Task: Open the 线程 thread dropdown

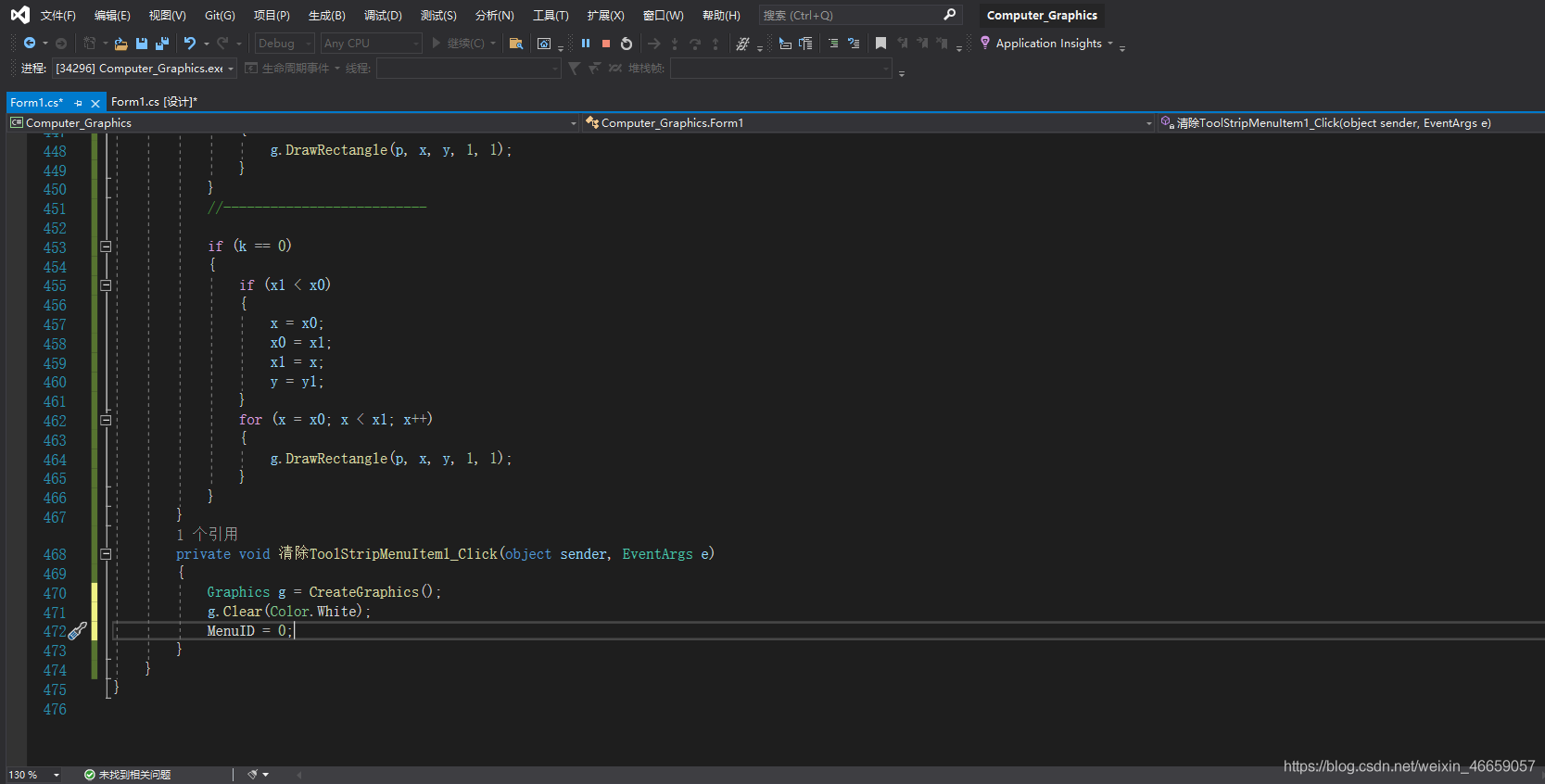Action: tap(469, 69)
